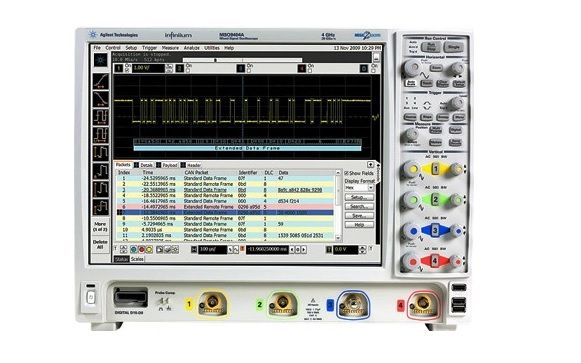Click the Delete All button
This screenshot has width=581, height=363.
(100, 244)
